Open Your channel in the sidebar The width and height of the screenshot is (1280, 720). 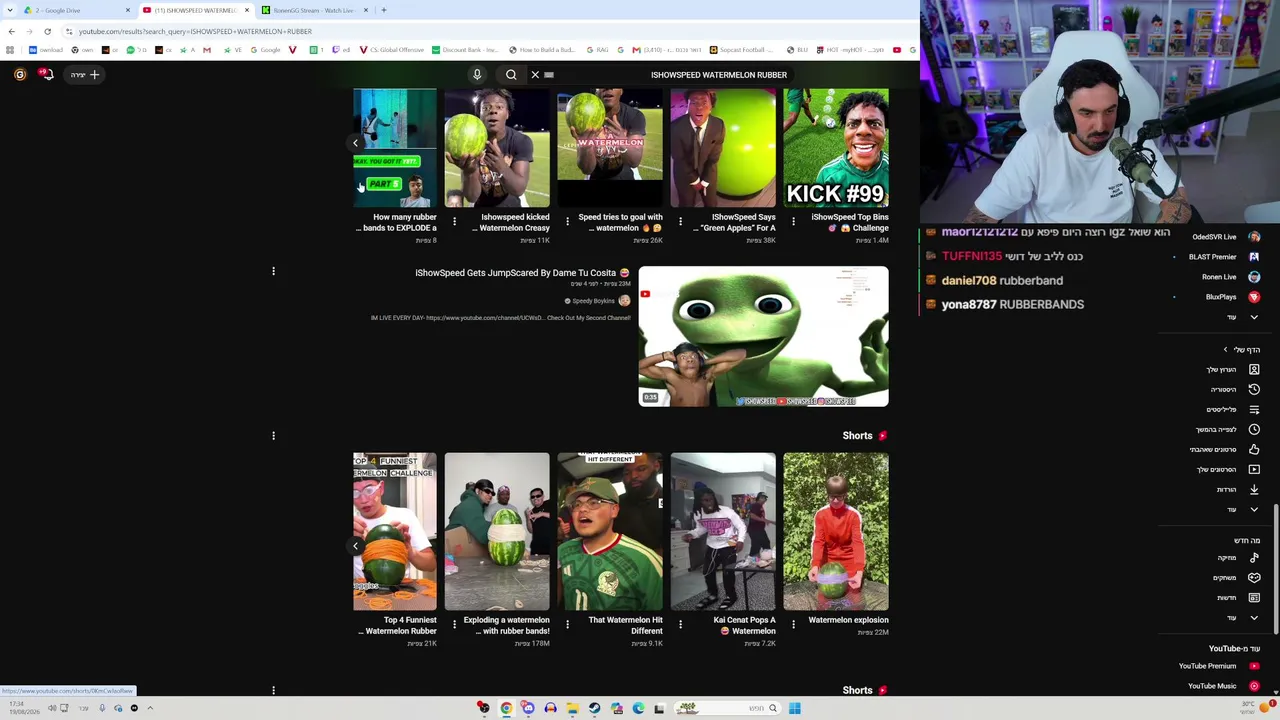pyautogui.click(x=1232, y=369)
